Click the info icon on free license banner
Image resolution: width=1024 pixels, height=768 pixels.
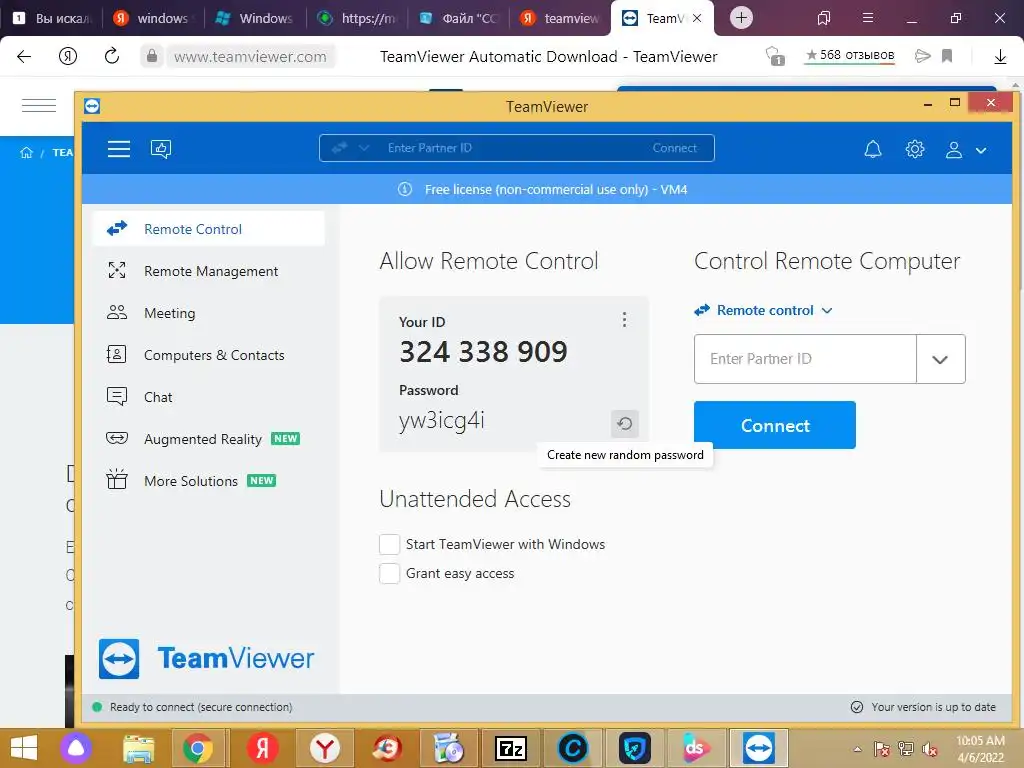[x=405, y=189]
